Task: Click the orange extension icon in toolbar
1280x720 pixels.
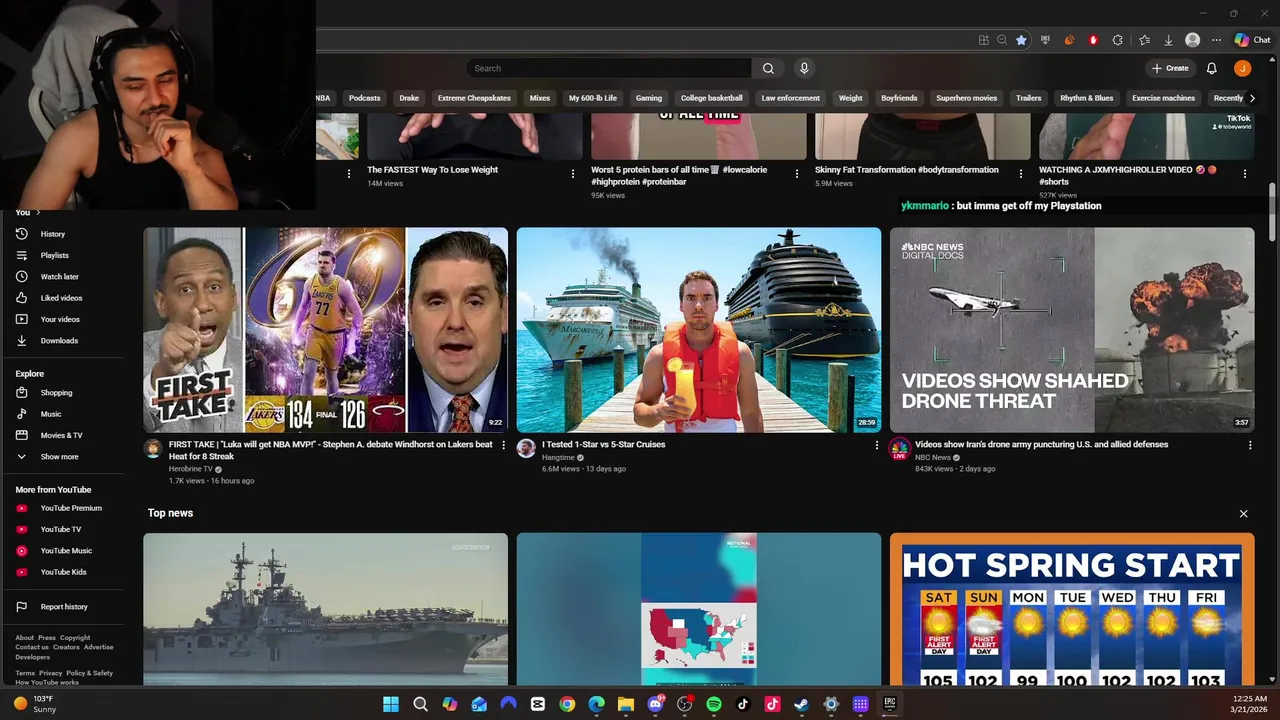Action: [x=1069, y=40]
